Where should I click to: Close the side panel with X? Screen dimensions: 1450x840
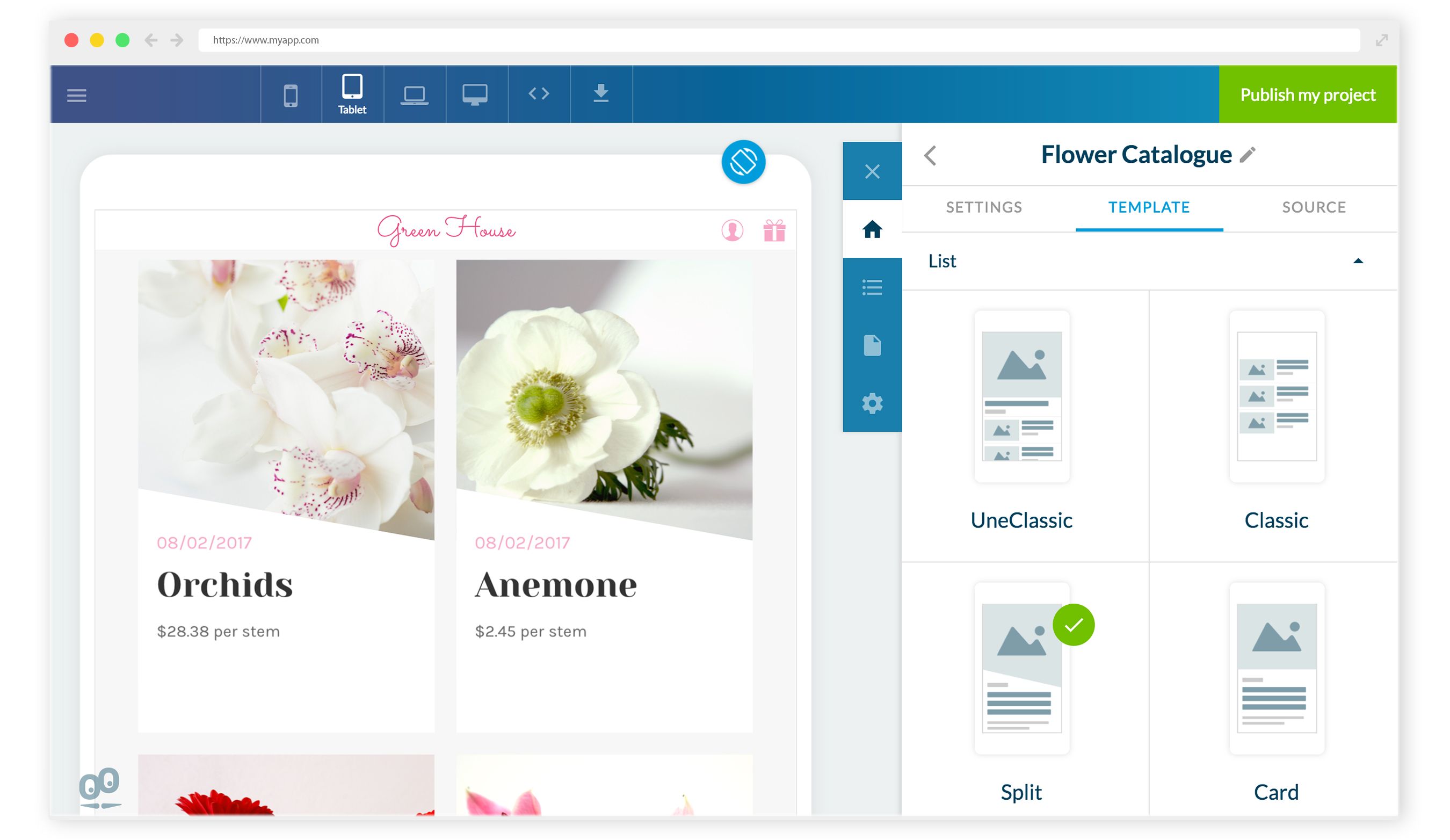click(x=872, y=171)
